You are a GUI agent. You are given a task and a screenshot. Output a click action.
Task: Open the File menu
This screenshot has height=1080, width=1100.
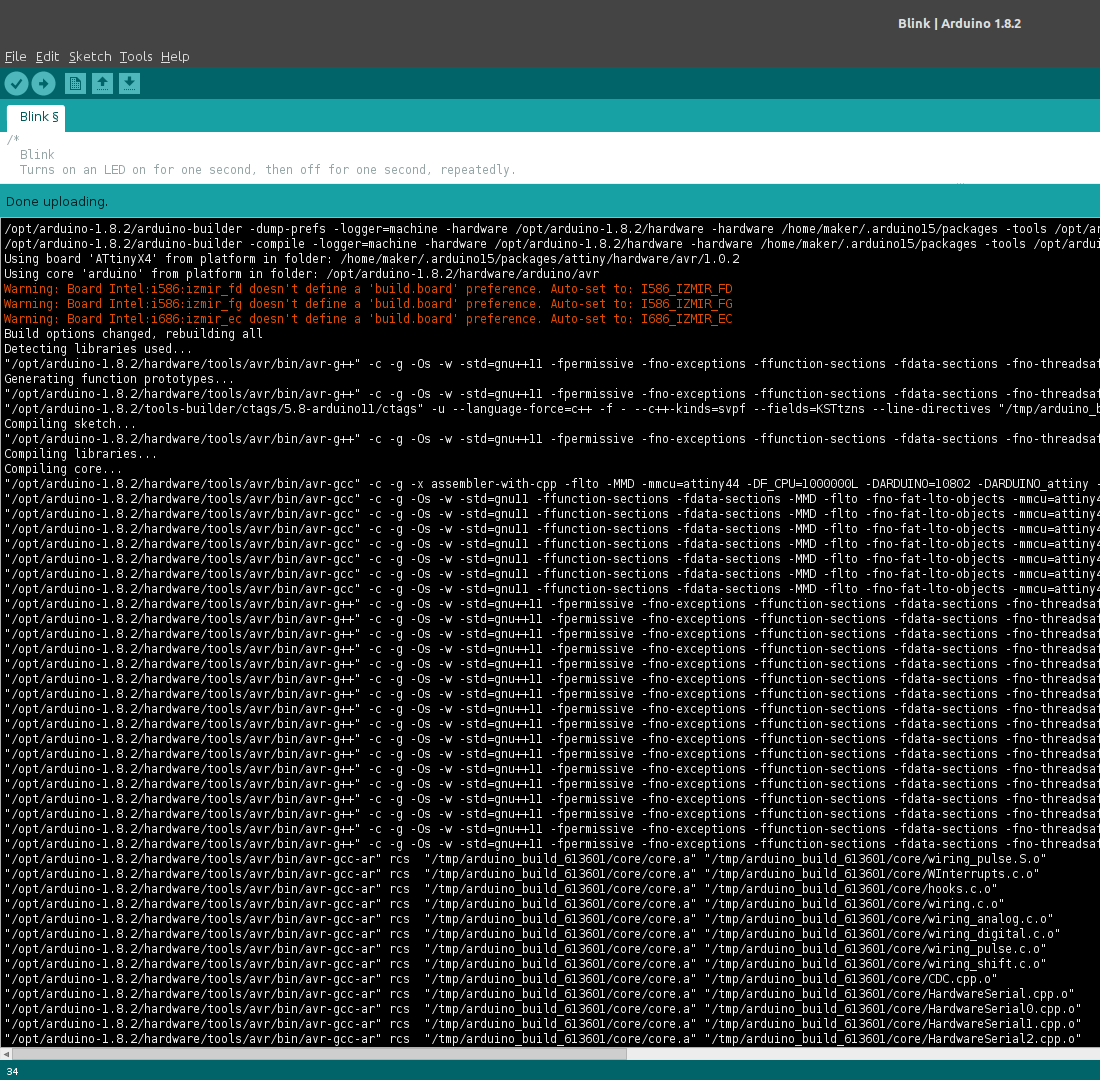click(x=15, y=57)
